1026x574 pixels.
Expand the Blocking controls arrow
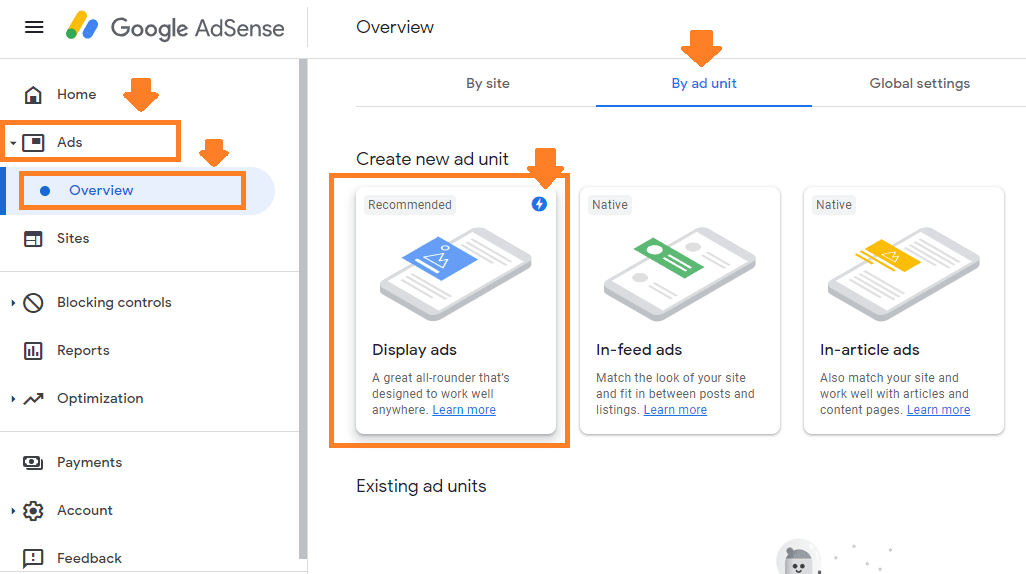click(x=13, y=303)
